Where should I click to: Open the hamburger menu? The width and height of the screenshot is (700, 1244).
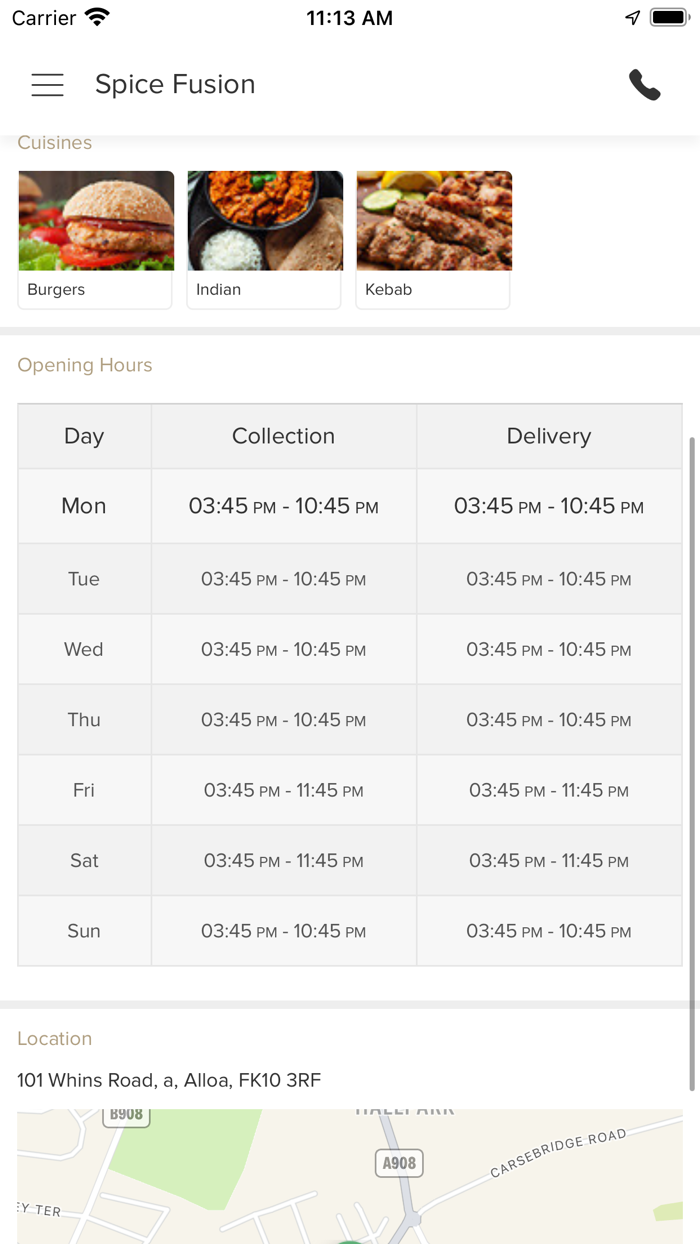[x=47, y=85]
